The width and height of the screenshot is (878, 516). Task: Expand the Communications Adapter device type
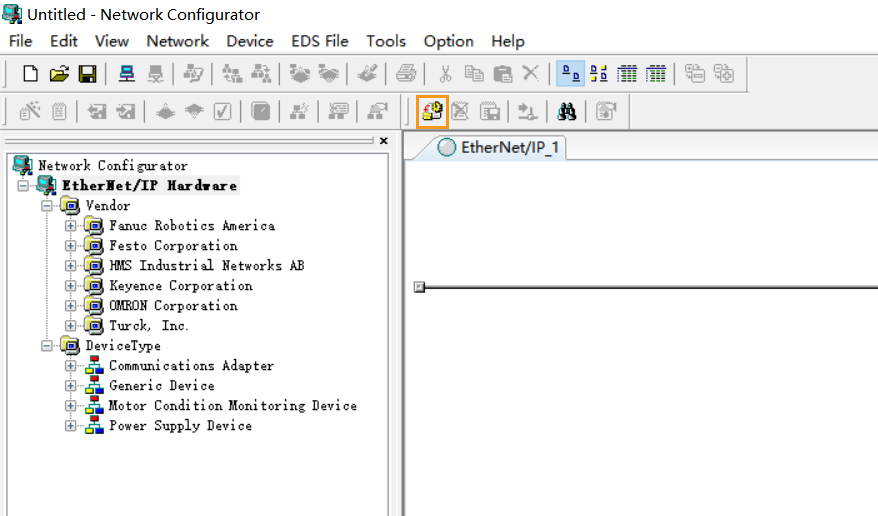tap(71, 366)
